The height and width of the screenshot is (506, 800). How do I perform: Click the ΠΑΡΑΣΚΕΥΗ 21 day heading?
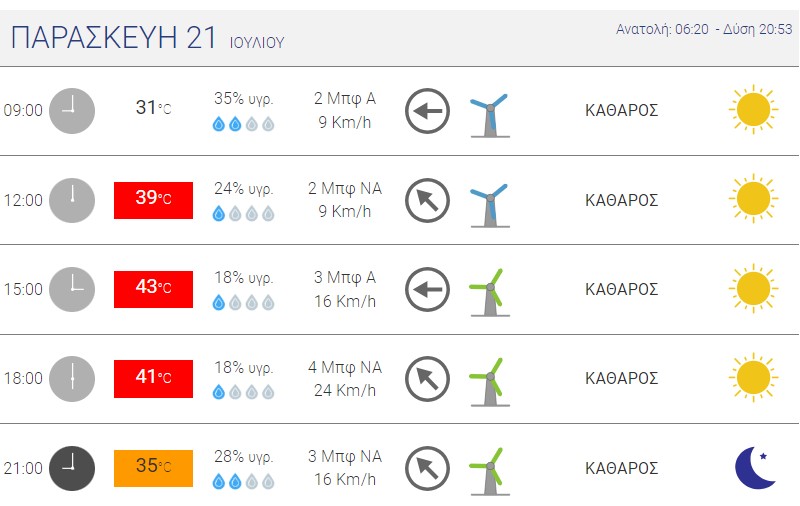coord(114,38)
